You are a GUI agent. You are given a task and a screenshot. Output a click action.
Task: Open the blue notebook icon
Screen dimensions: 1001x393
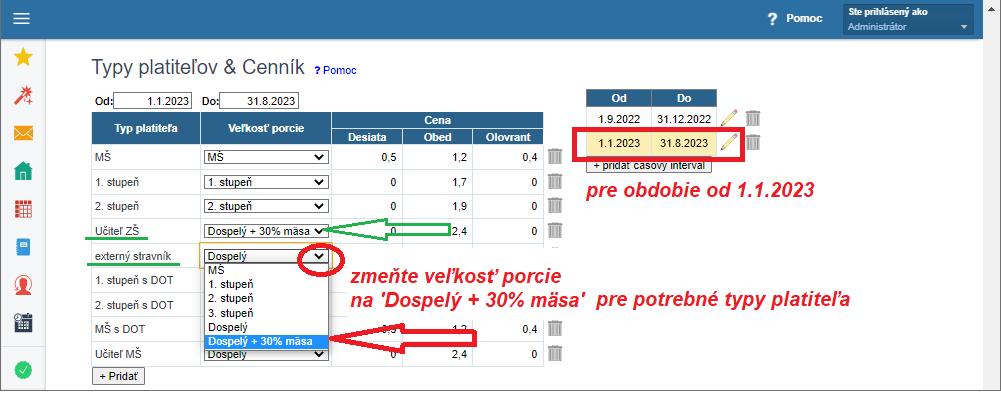tap(24, 247)
